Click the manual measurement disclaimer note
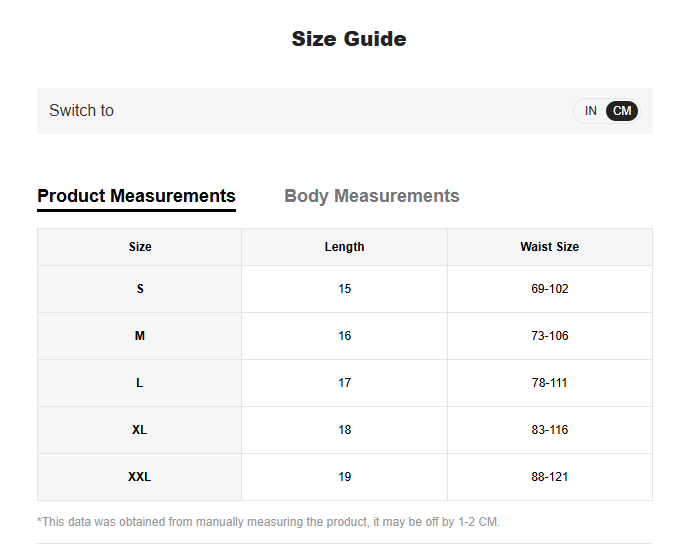687x551 pixels. (268, 522)
